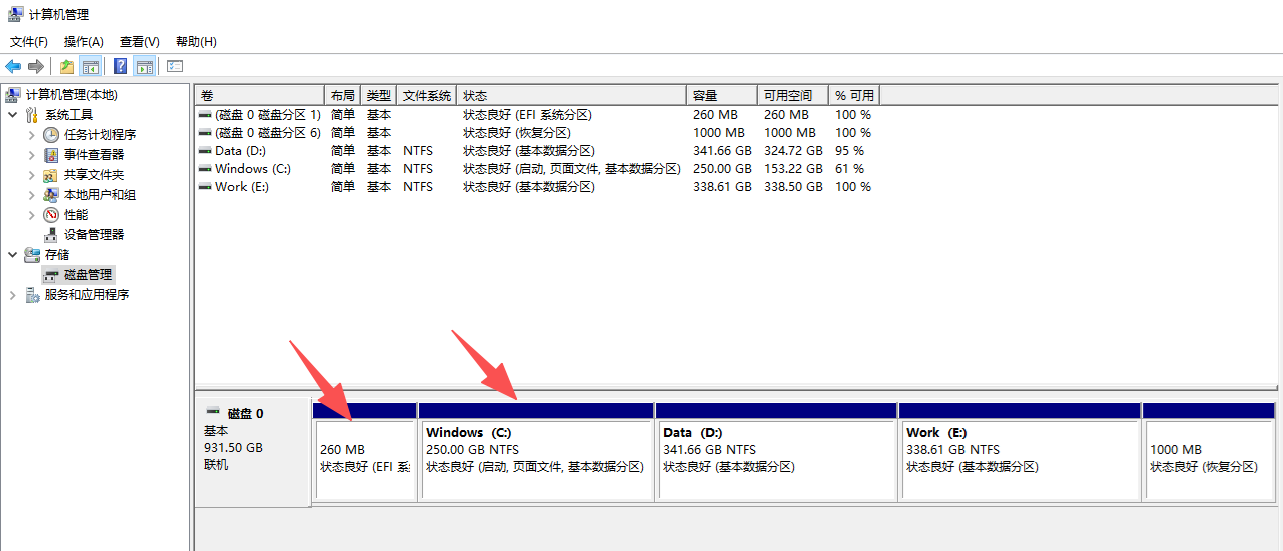Open the 查看(V) menu
The width and height of the screenshot is (1283, 551).
(139, 42)
